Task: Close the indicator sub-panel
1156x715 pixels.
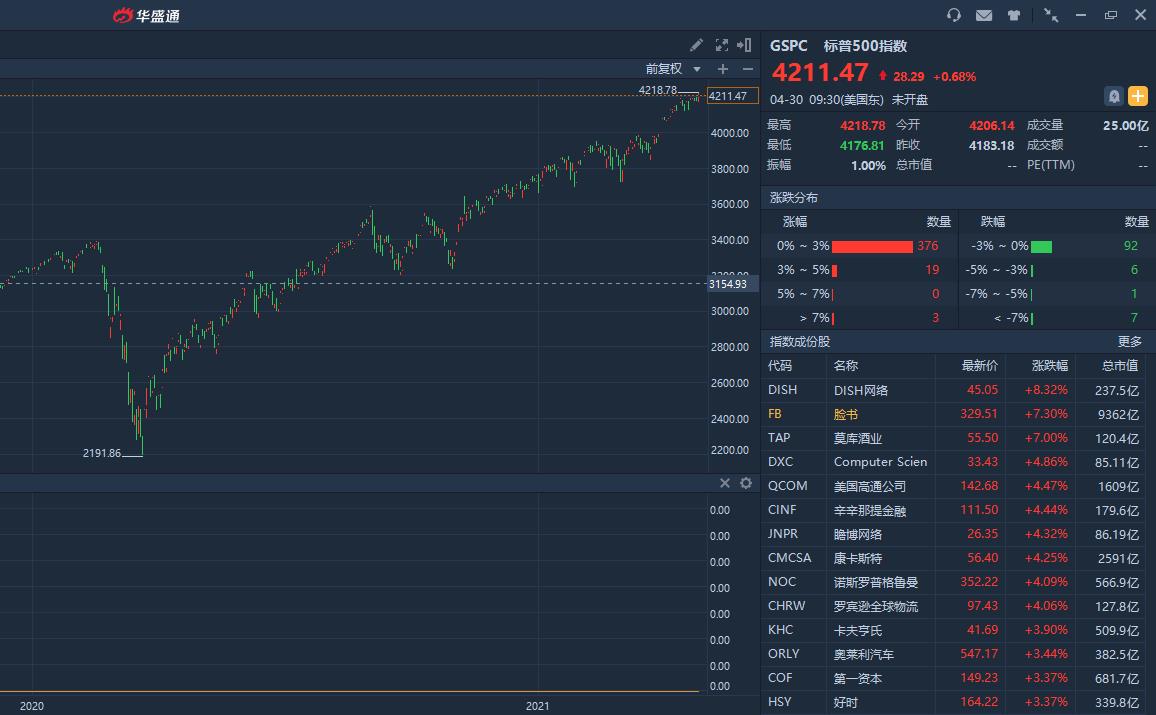Action: coord(725,483)
